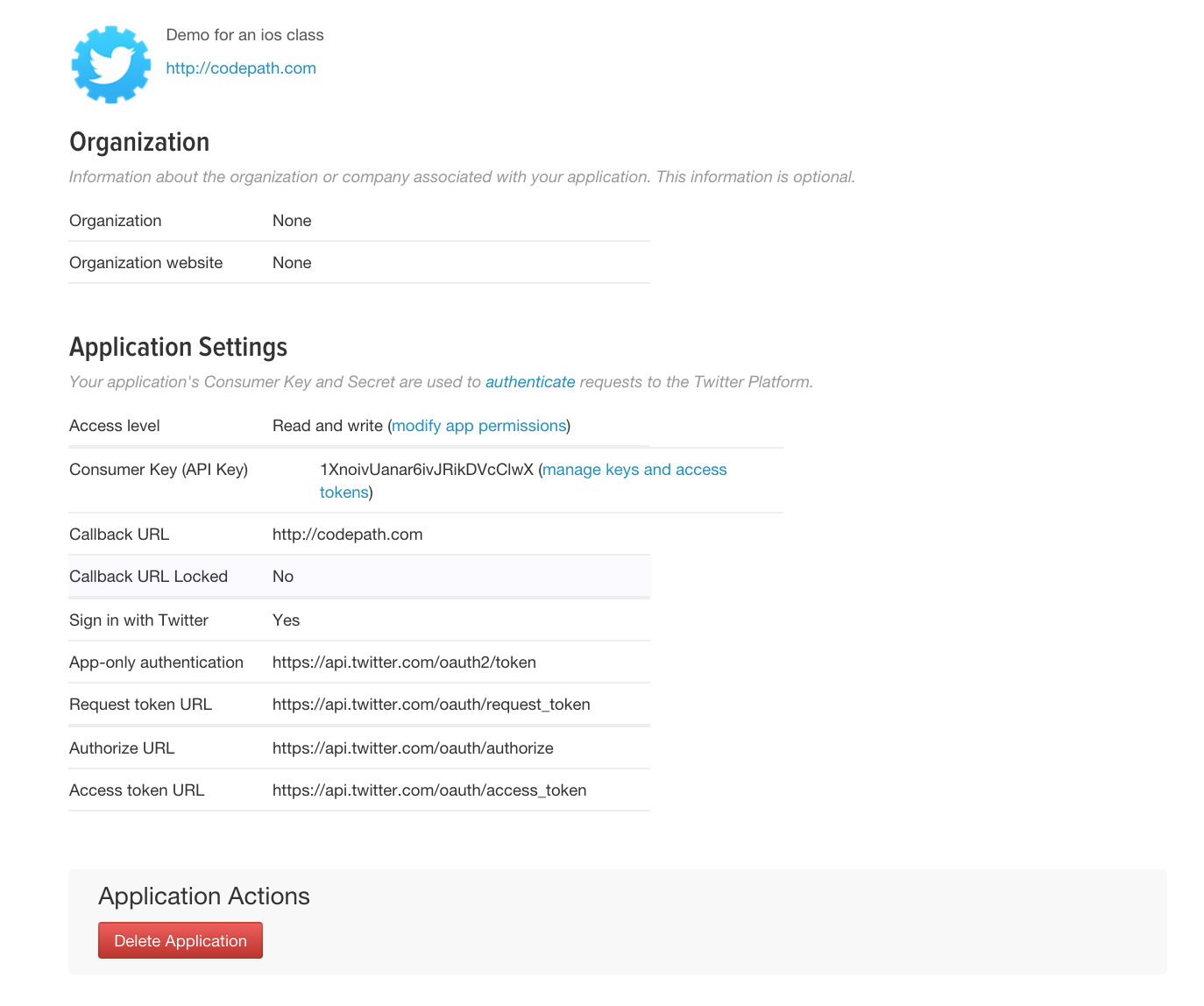1204x1006 pixels.
Task: Click the Organization heading
Action: 139,142
